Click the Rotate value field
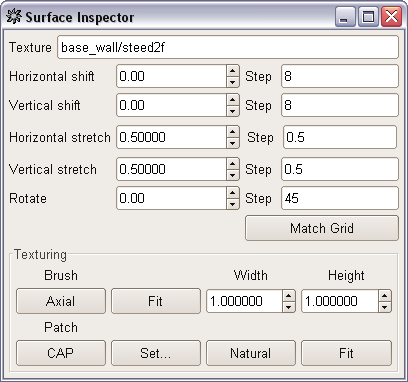 click(172, 198)
